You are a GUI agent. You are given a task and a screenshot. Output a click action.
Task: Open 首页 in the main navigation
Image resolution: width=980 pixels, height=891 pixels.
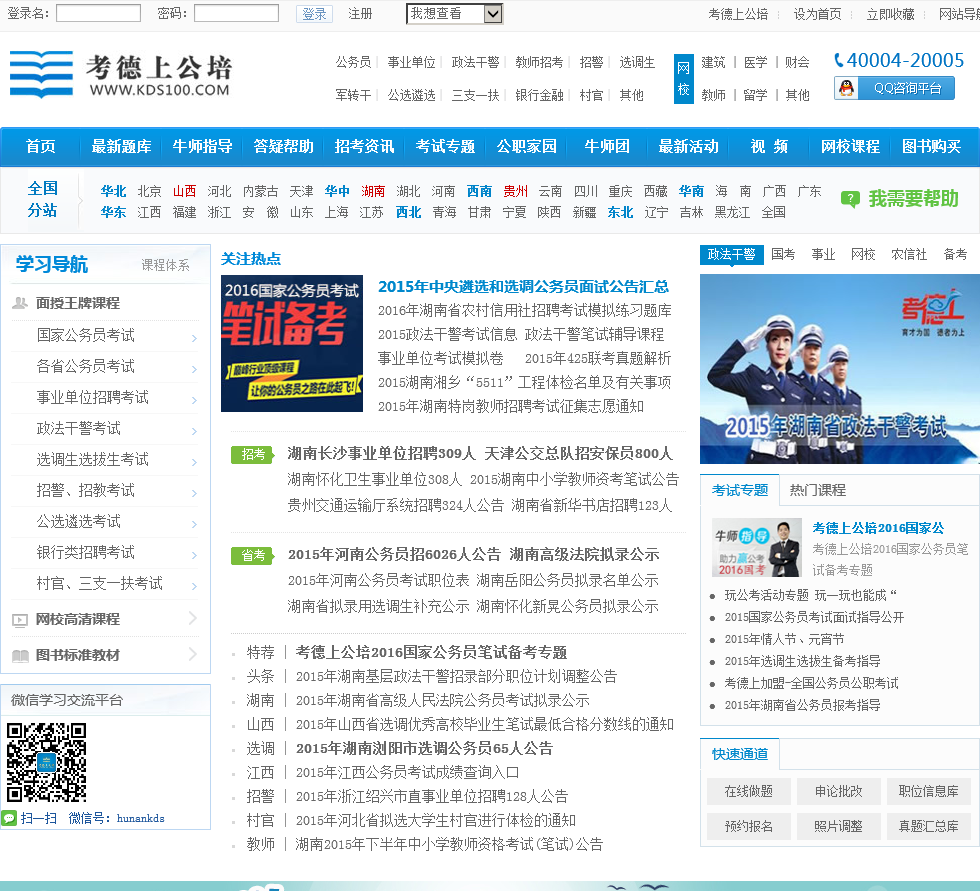(41, 146)
